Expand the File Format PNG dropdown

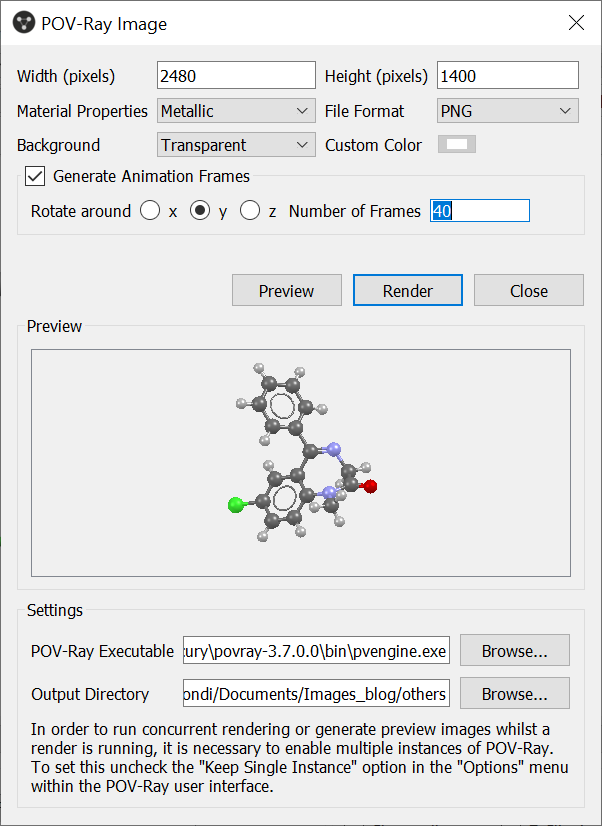click(x=508, y=111)
